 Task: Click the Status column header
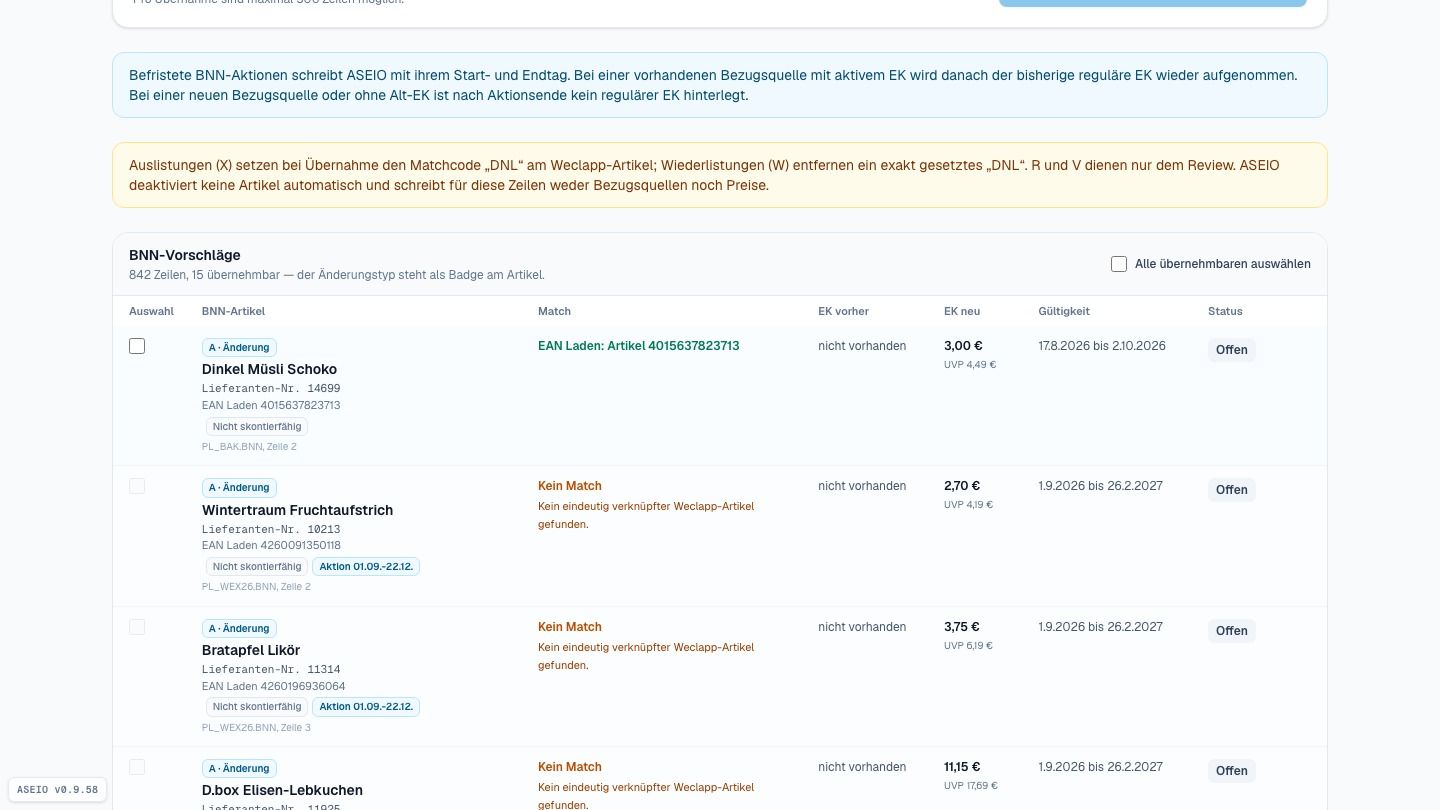pyautogui.click(x=1225, y=311)
